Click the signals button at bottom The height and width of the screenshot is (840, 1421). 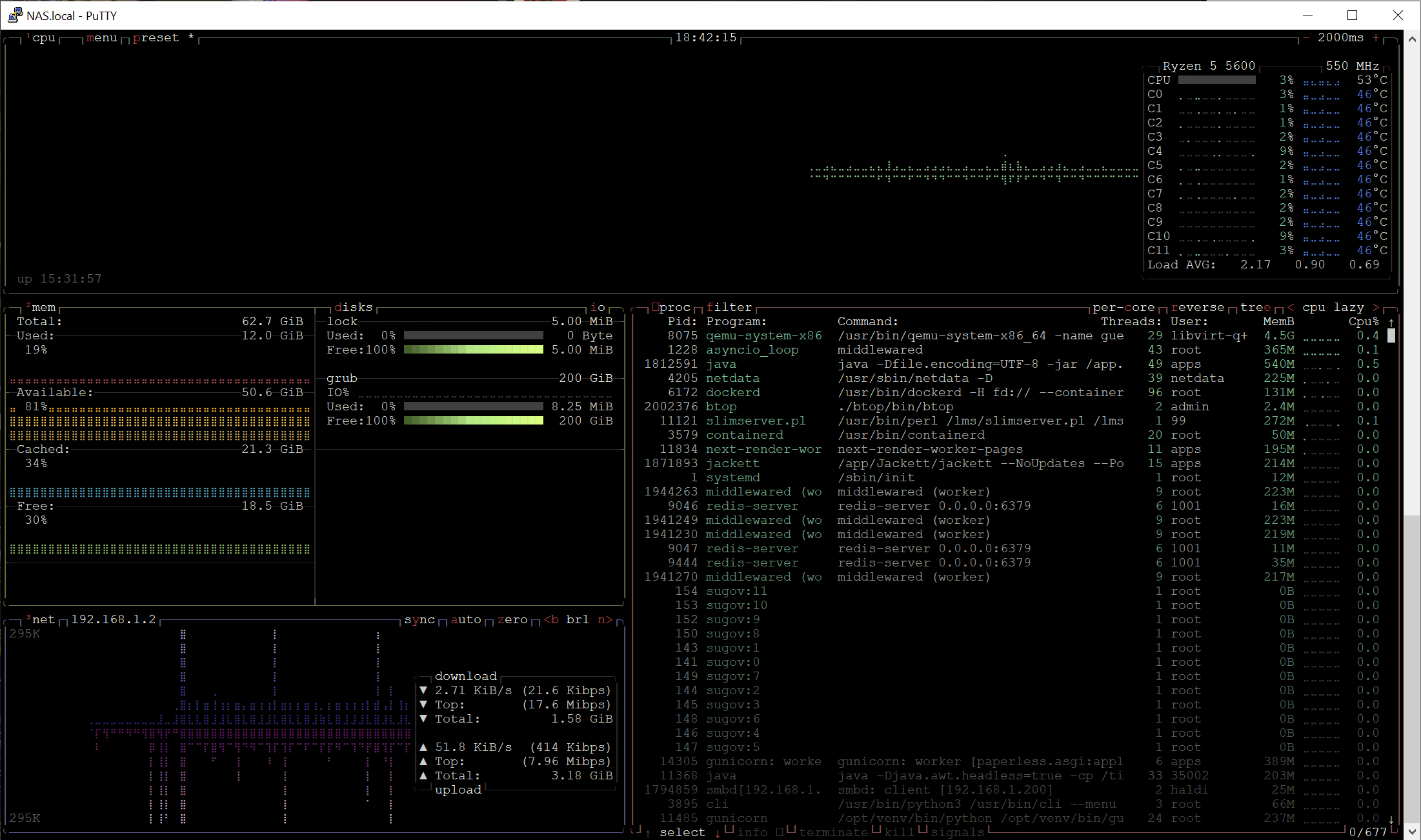click(957, 832)
